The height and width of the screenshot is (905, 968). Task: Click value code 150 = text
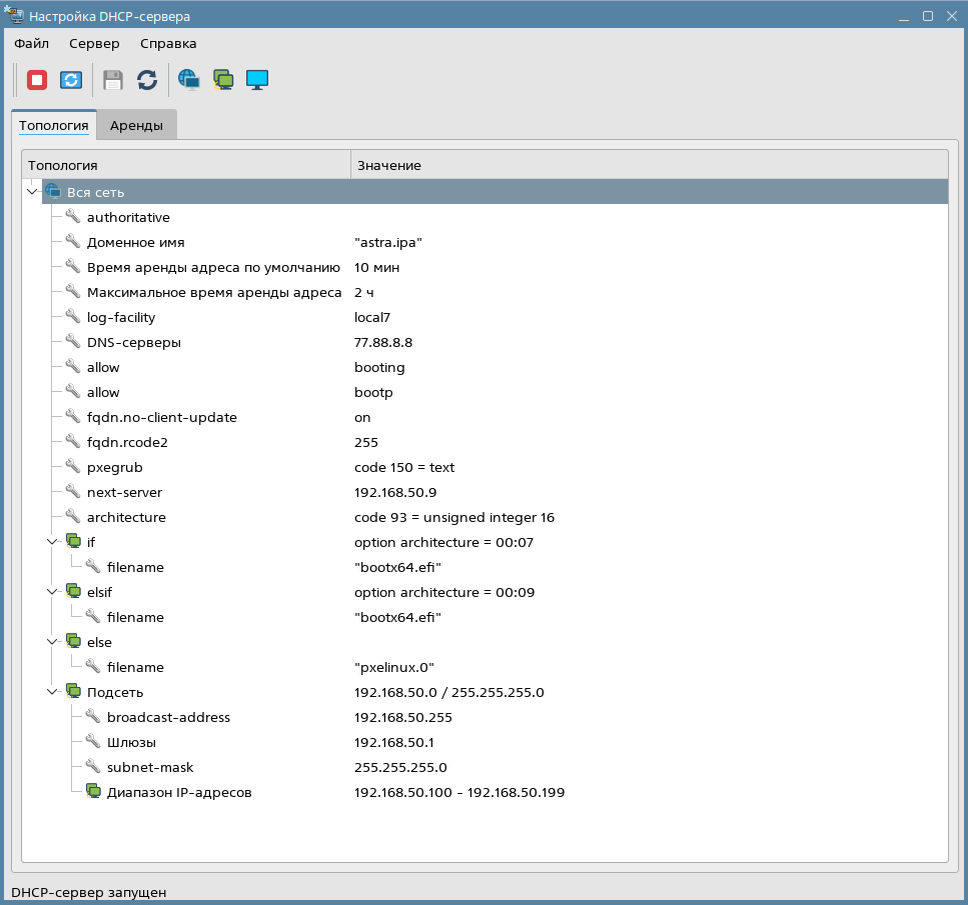pyautogui.click(x=404, y=467)
